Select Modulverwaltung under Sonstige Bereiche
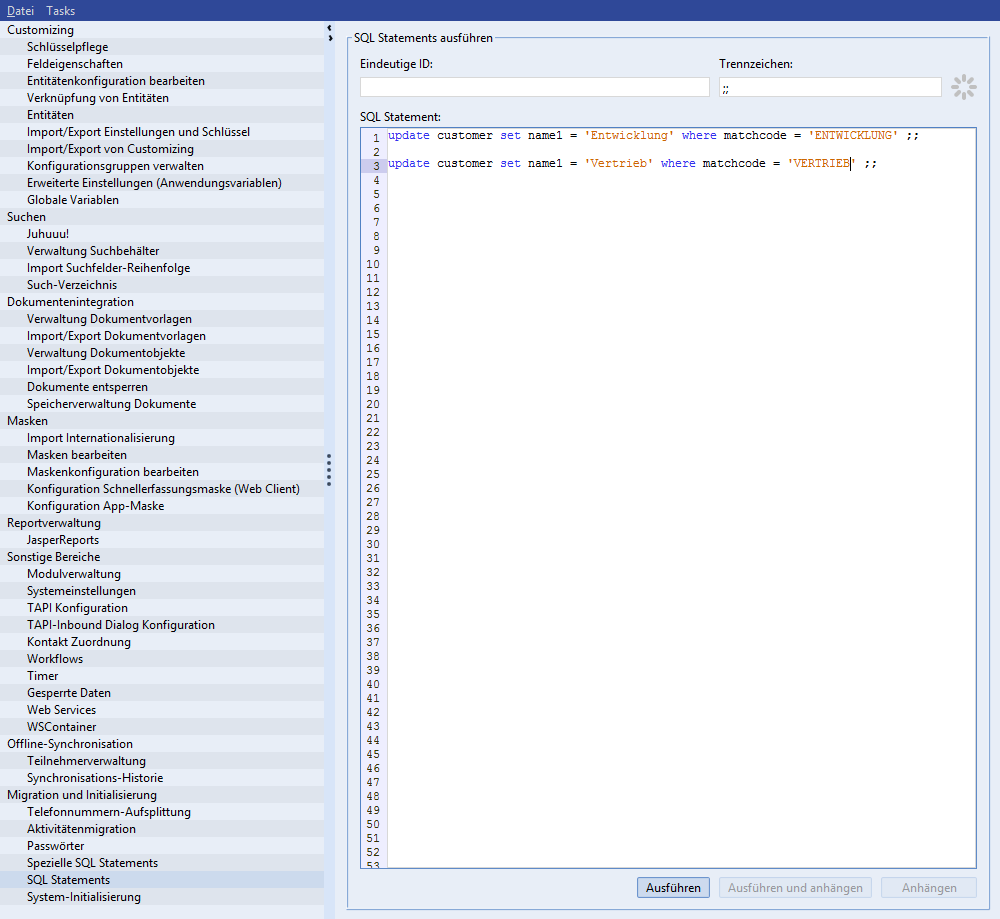 [74, 574]
